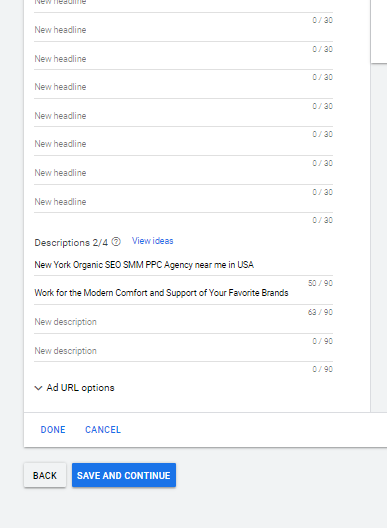Select the description counter reading 63 / 90
Screen dimensions: 387x528
tap(320, 312)
